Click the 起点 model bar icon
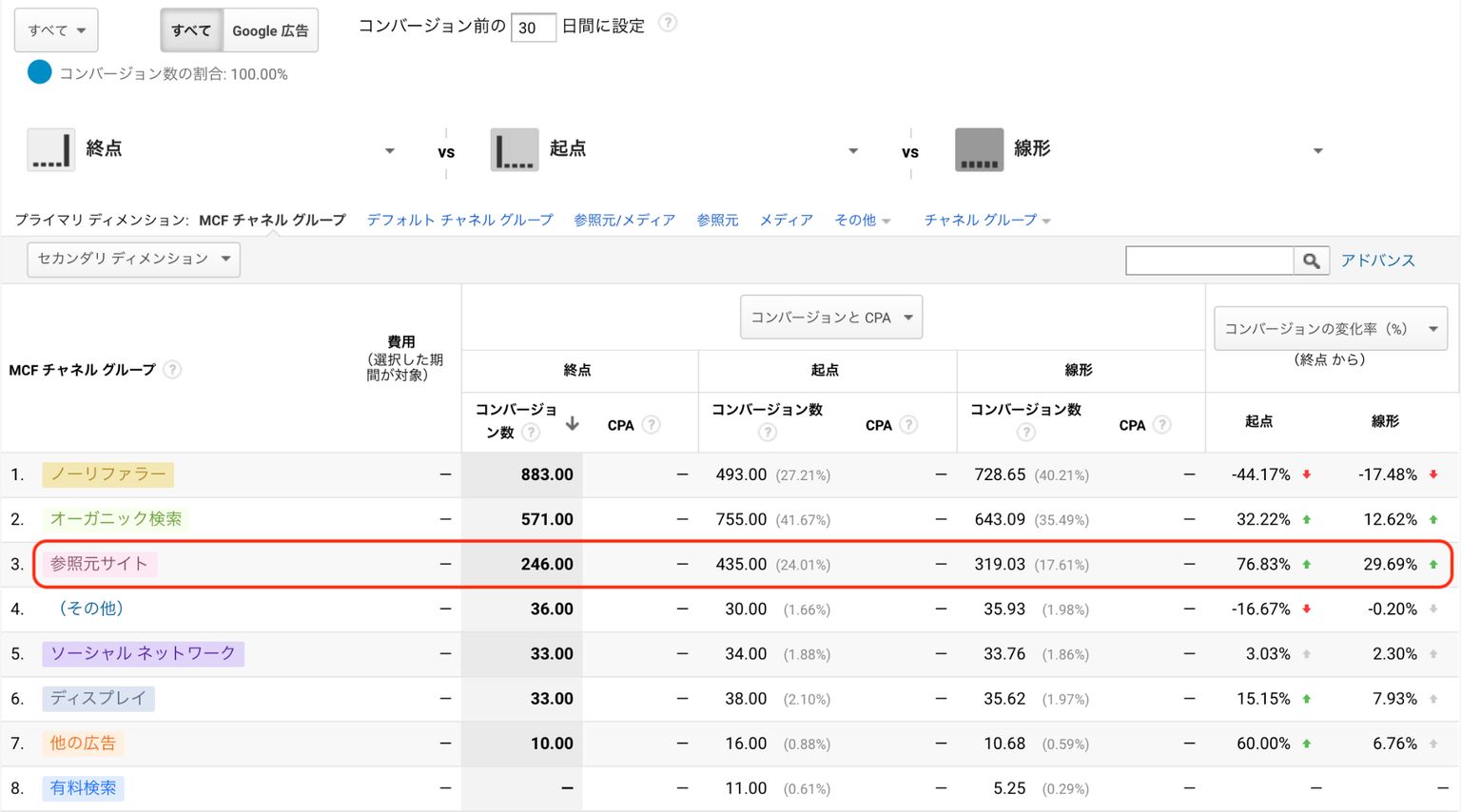This screenshot has height=812, width=1461. click(x=515, y=150)
